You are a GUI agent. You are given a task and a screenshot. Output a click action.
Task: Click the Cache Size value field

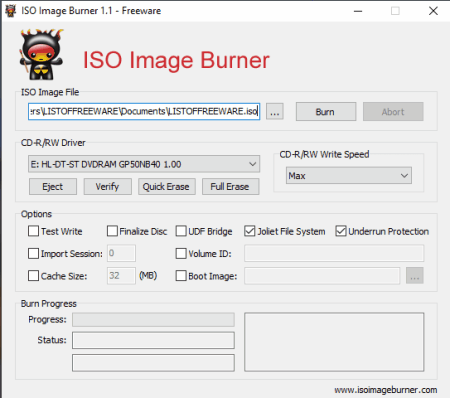click(121, 276)
